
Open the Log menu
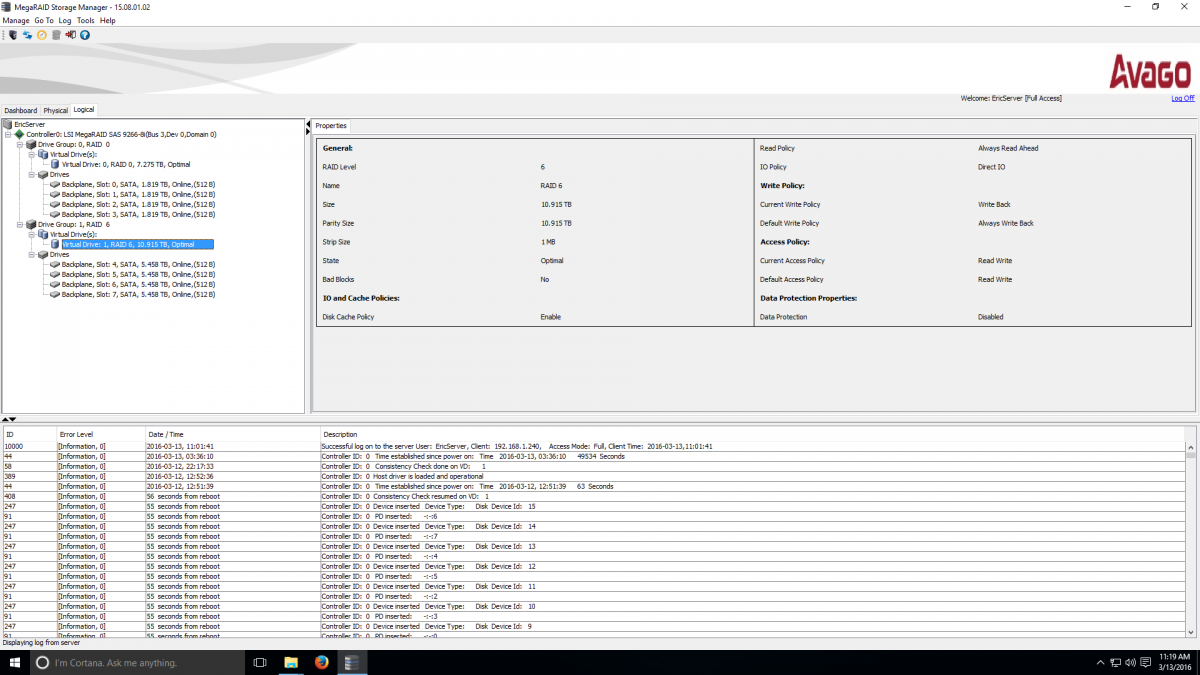(65, 20)
